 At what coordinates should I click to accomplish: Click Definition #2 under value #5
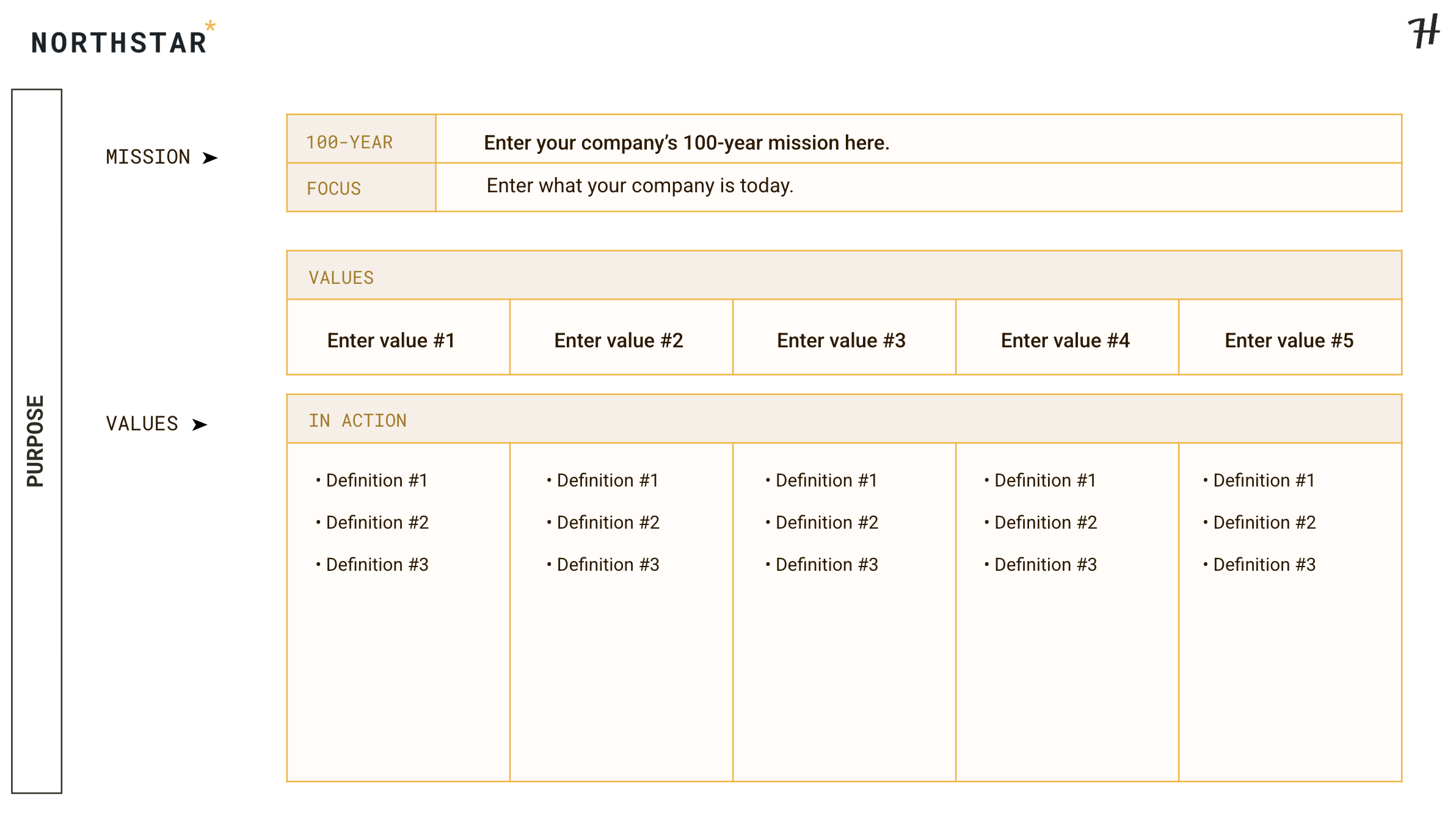pyautogui.click(x=1264, y=523)
